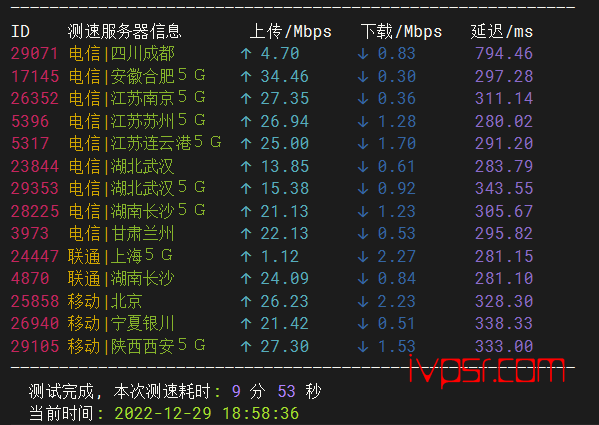Image resolution: width=599 pixels, height=425 pixels.
Task: Select latency value 311.14
Action: 504,99
